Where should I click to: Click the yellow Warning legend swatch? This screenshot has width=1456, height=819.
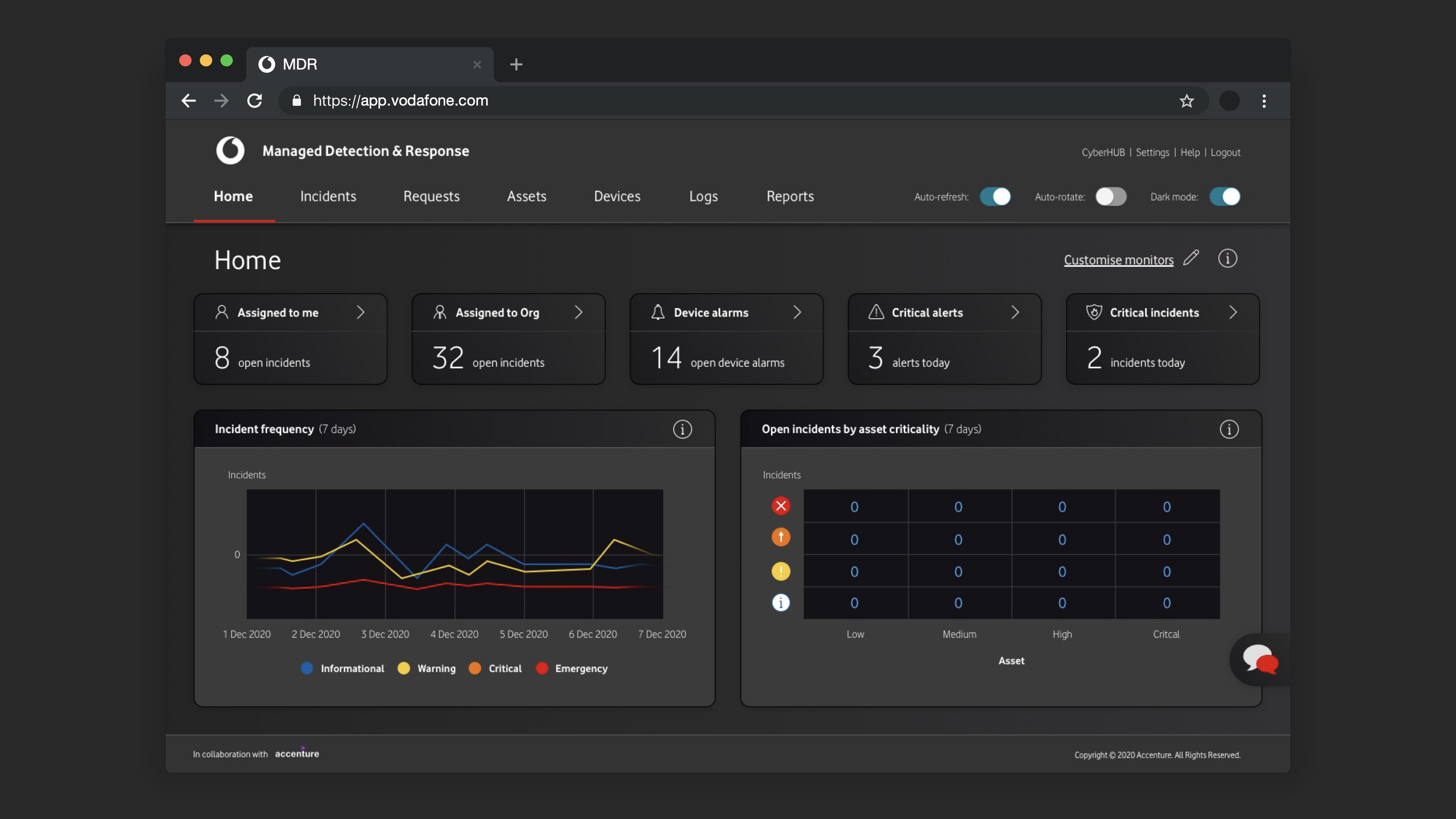click(404, 668)
